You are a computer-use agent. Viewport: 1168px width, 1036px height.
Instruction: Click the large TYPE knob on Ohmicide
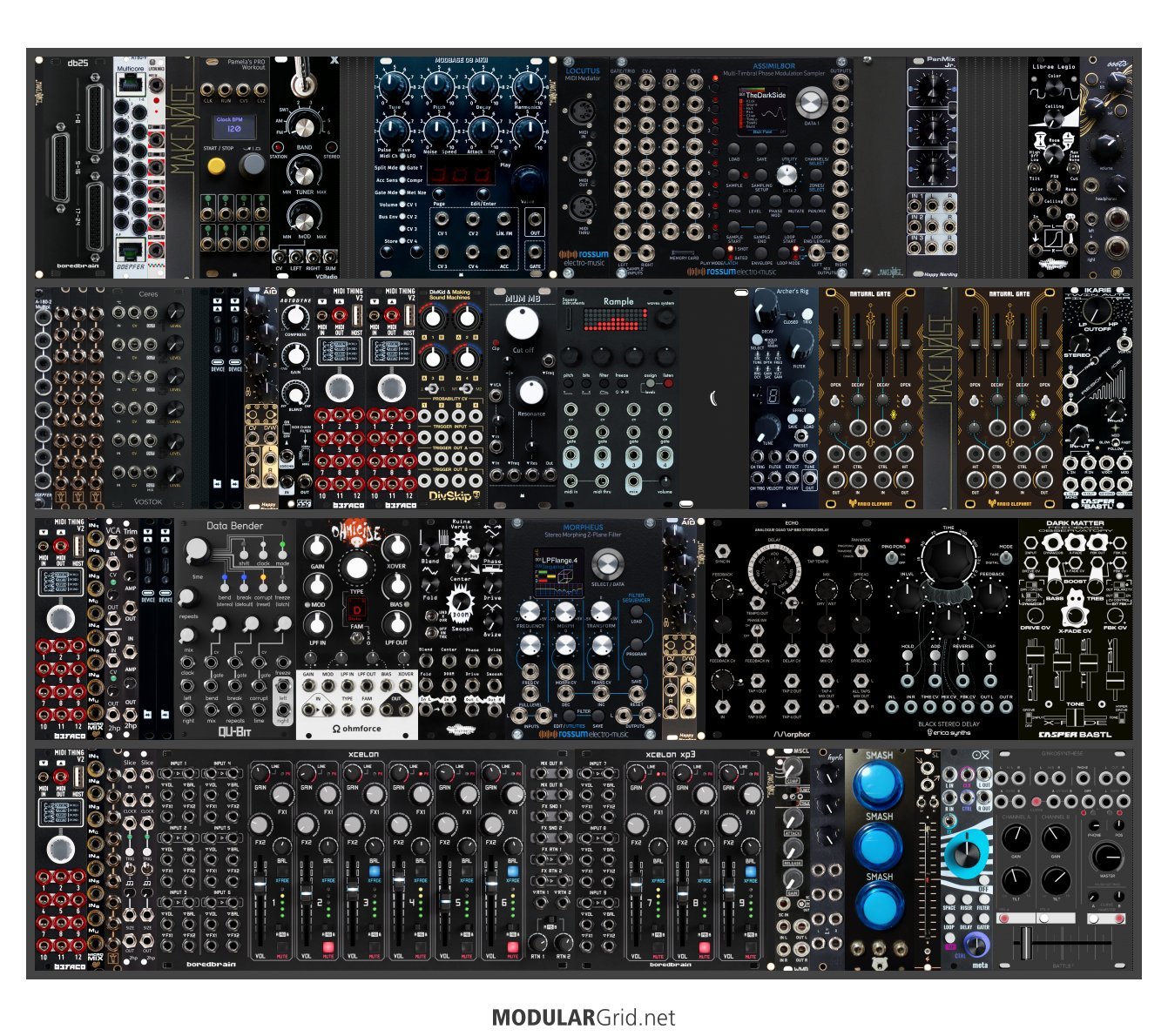(x=356, y=567)
